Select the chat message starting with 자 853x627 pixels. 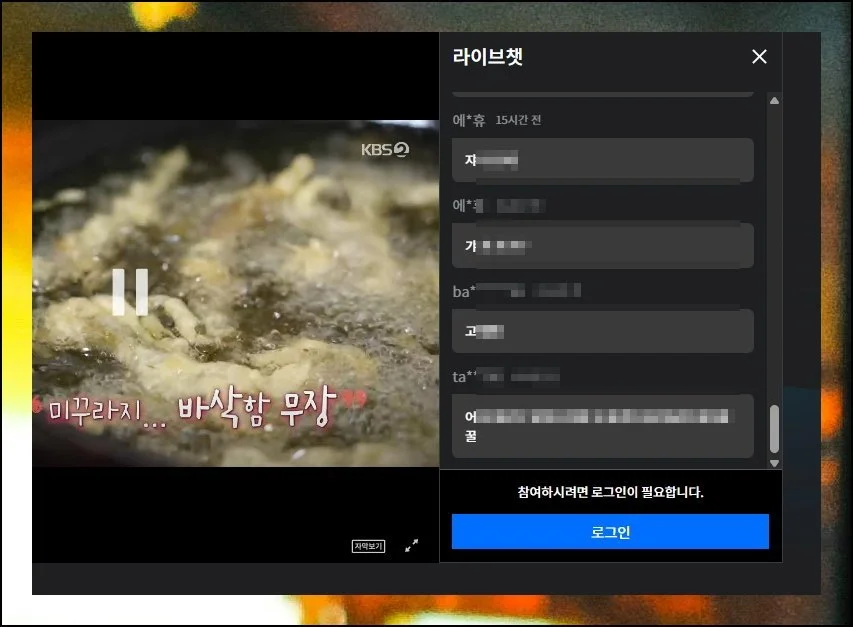pyautogui.click(x=602, y=160)
